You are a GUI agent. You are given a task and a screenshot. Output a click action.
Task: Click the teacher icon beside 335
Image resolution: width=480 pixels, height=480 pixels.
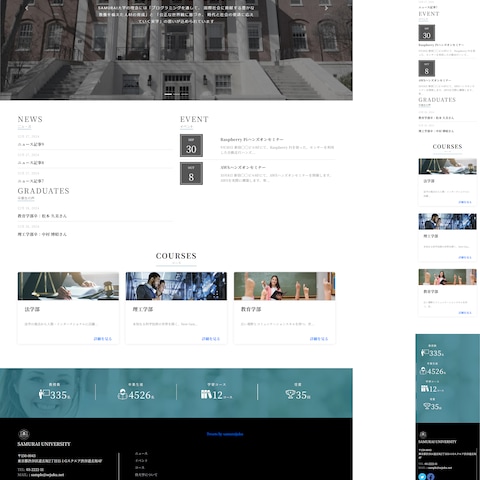click(44, 394)
